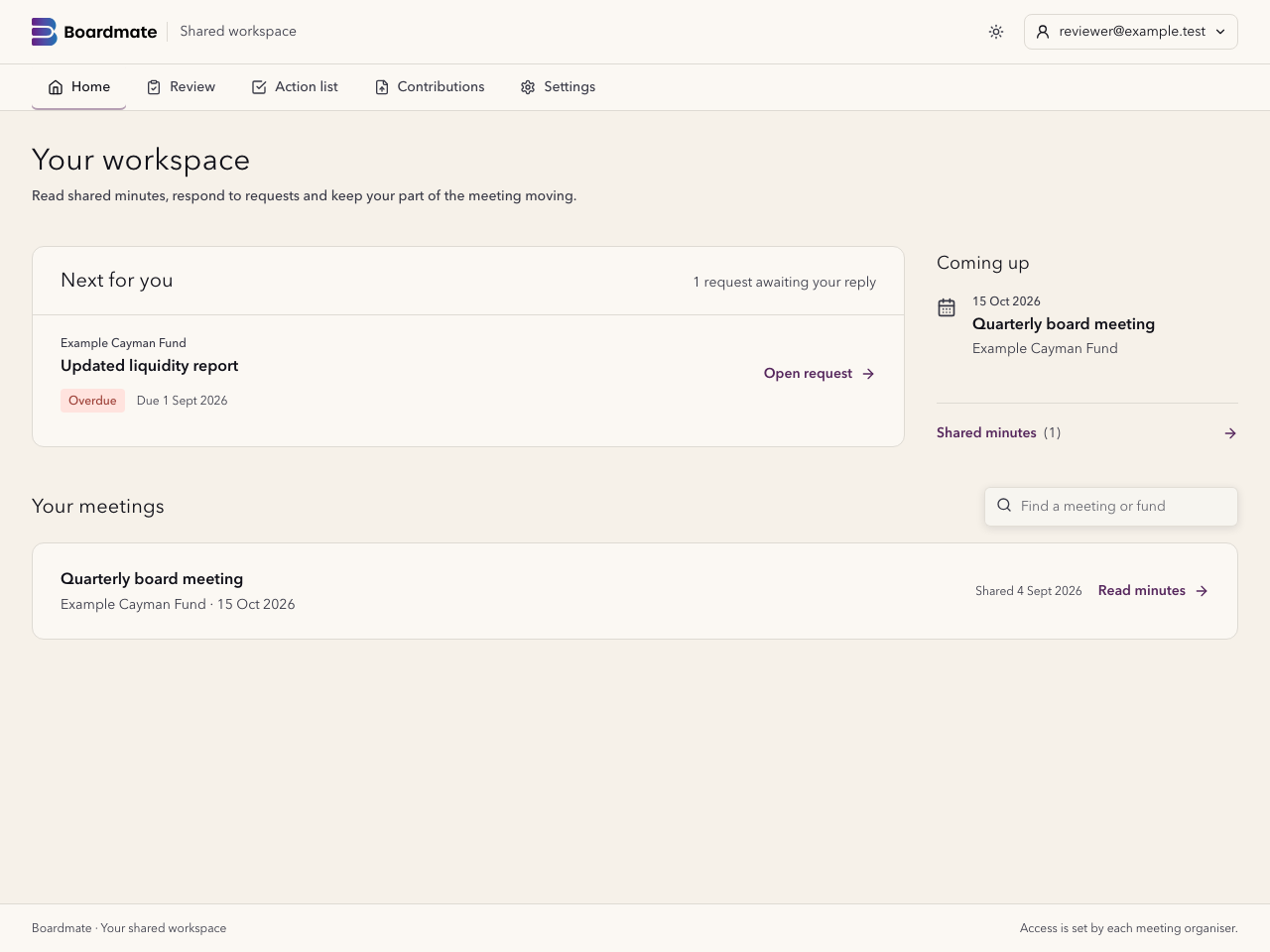This screenshot has height=952, width=1270.
Task: Click the Shared workspace header label
Action: [x=238, y=32]
